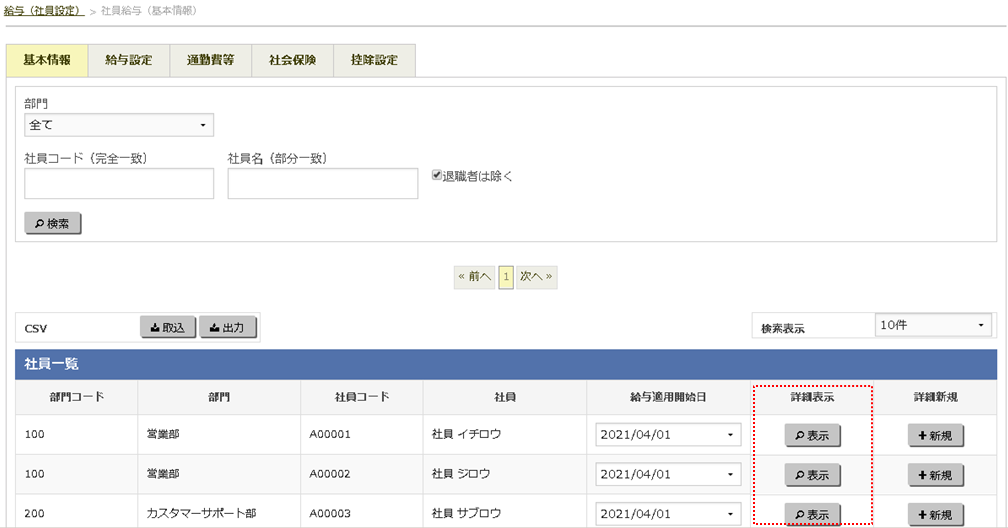Expand the 検索表示 10件 dropdown

[932, 325]
